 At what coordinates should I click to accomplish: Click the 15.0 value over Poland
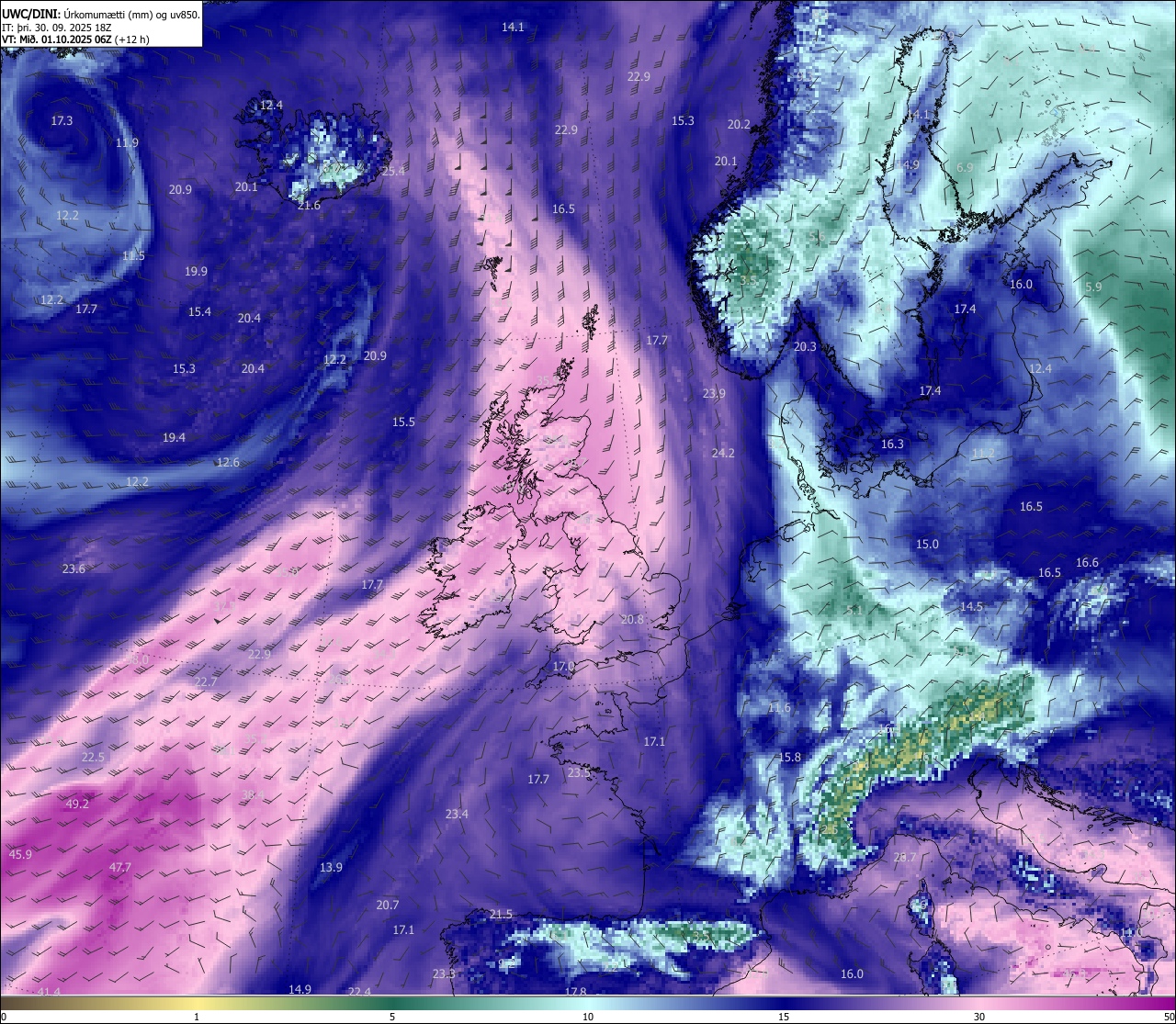[x=927, y=544]
